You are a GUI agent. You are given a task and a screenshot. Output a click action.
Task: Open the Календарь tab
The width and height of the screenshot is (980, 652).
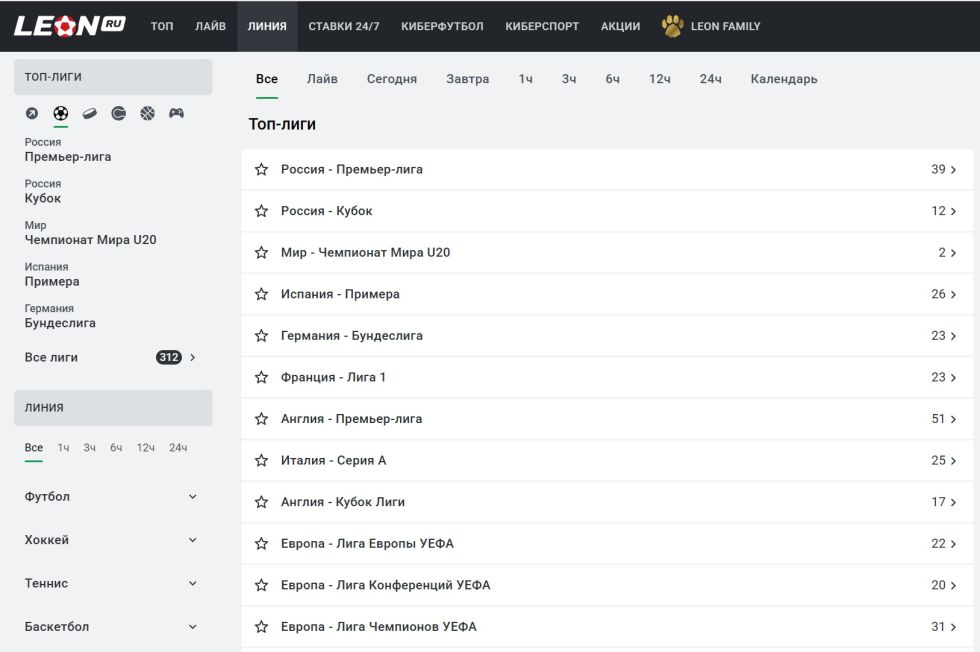click(x=783, y=79)
